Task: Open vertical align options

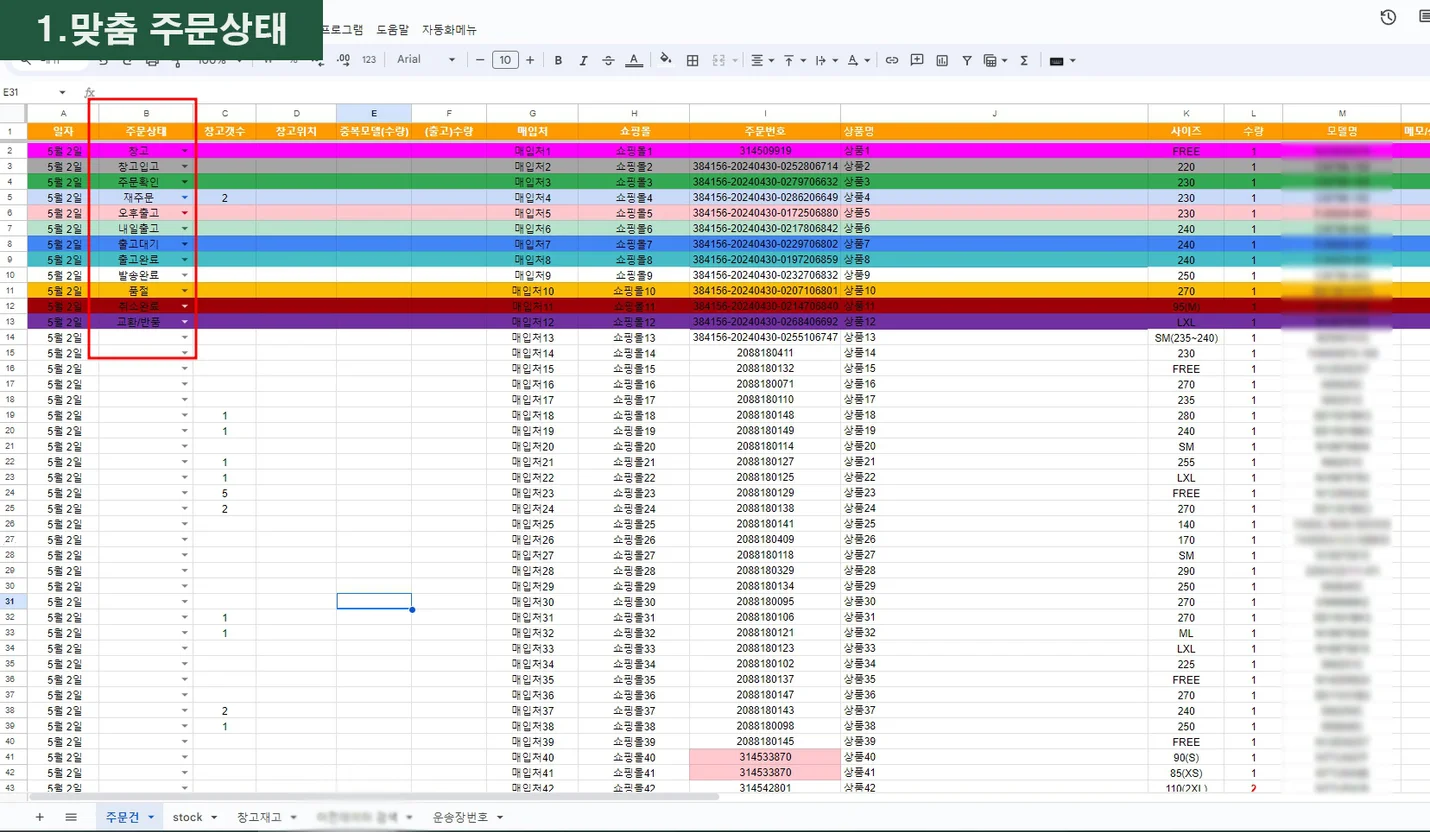Action: pos(794,60)
